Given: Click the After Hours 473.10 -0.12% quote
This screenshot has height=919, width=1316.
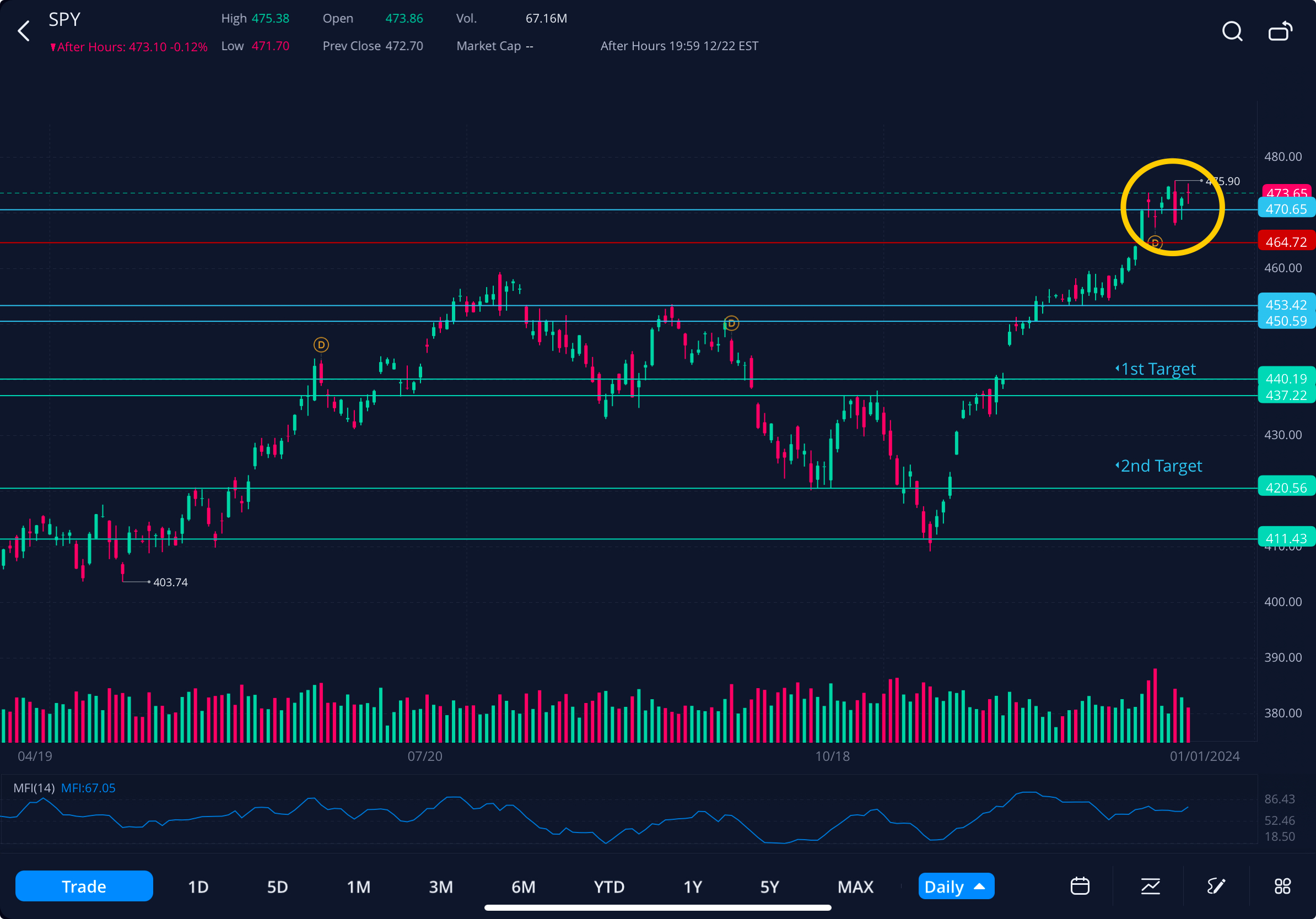Looking at the screenshot, I should click(128, 47).
